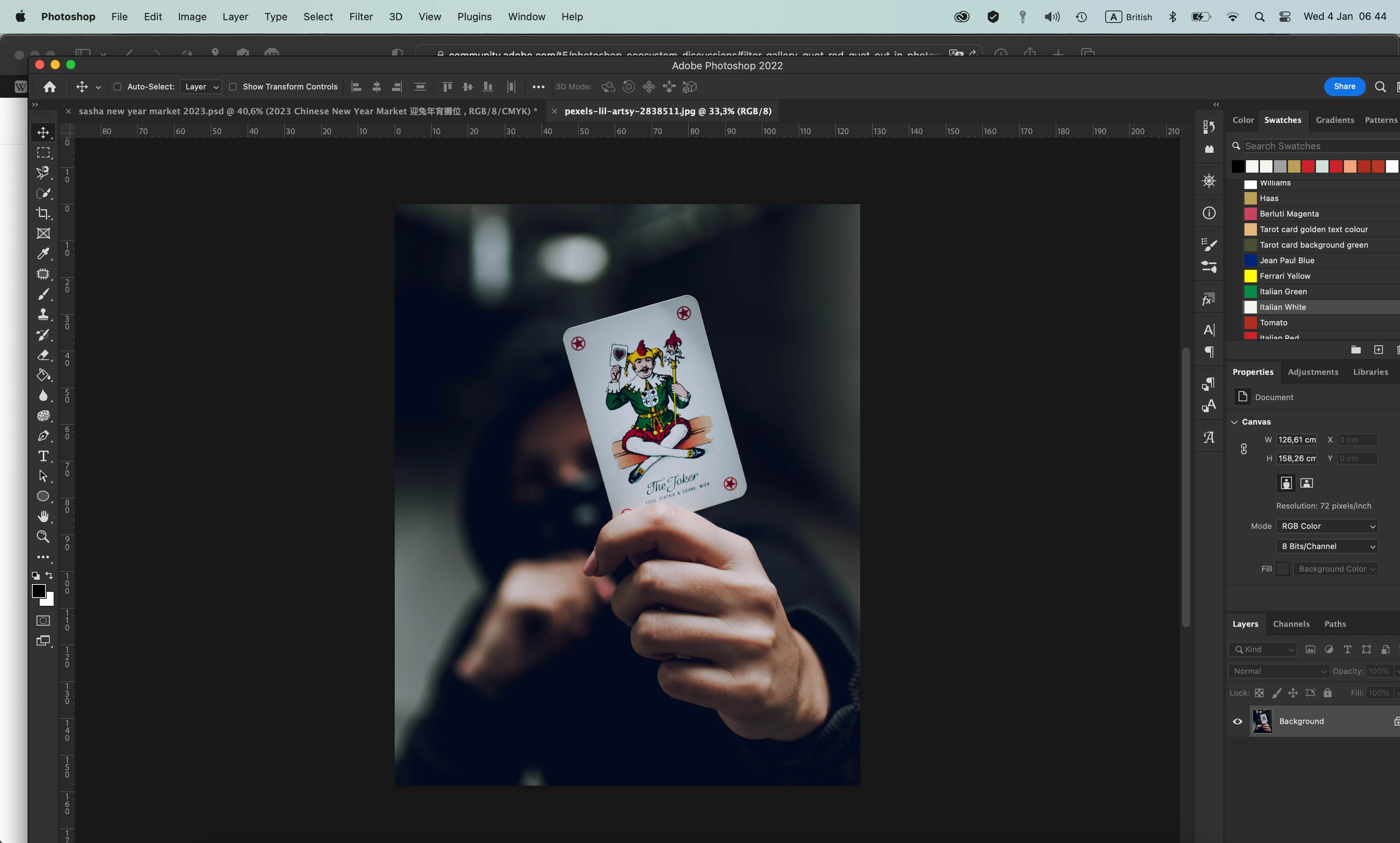The width and height of the screenshot is (1400, 843).
Task: Select the Crop tool
Action: click(x=43, y=213)
